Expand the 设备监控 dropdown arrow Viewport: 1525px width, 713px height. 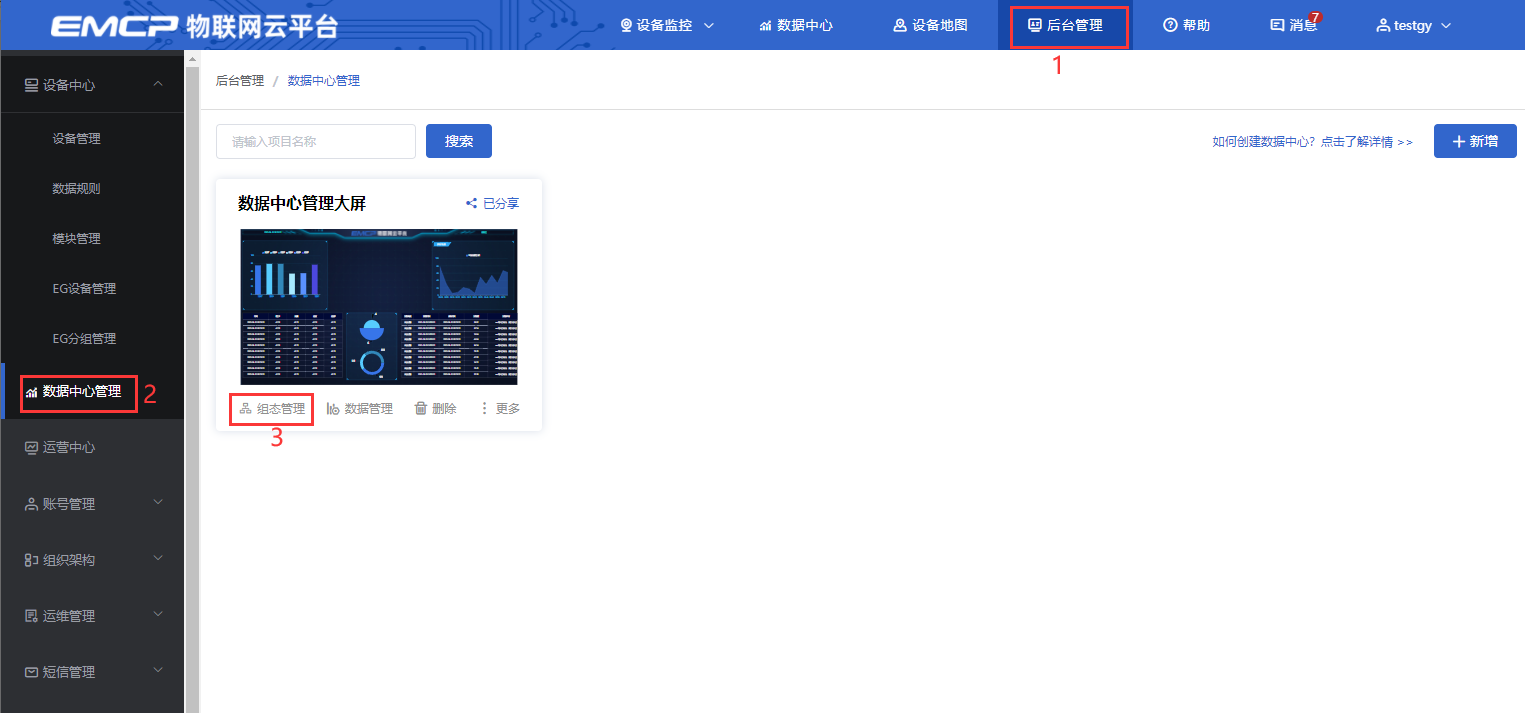[x=709, y=26]
